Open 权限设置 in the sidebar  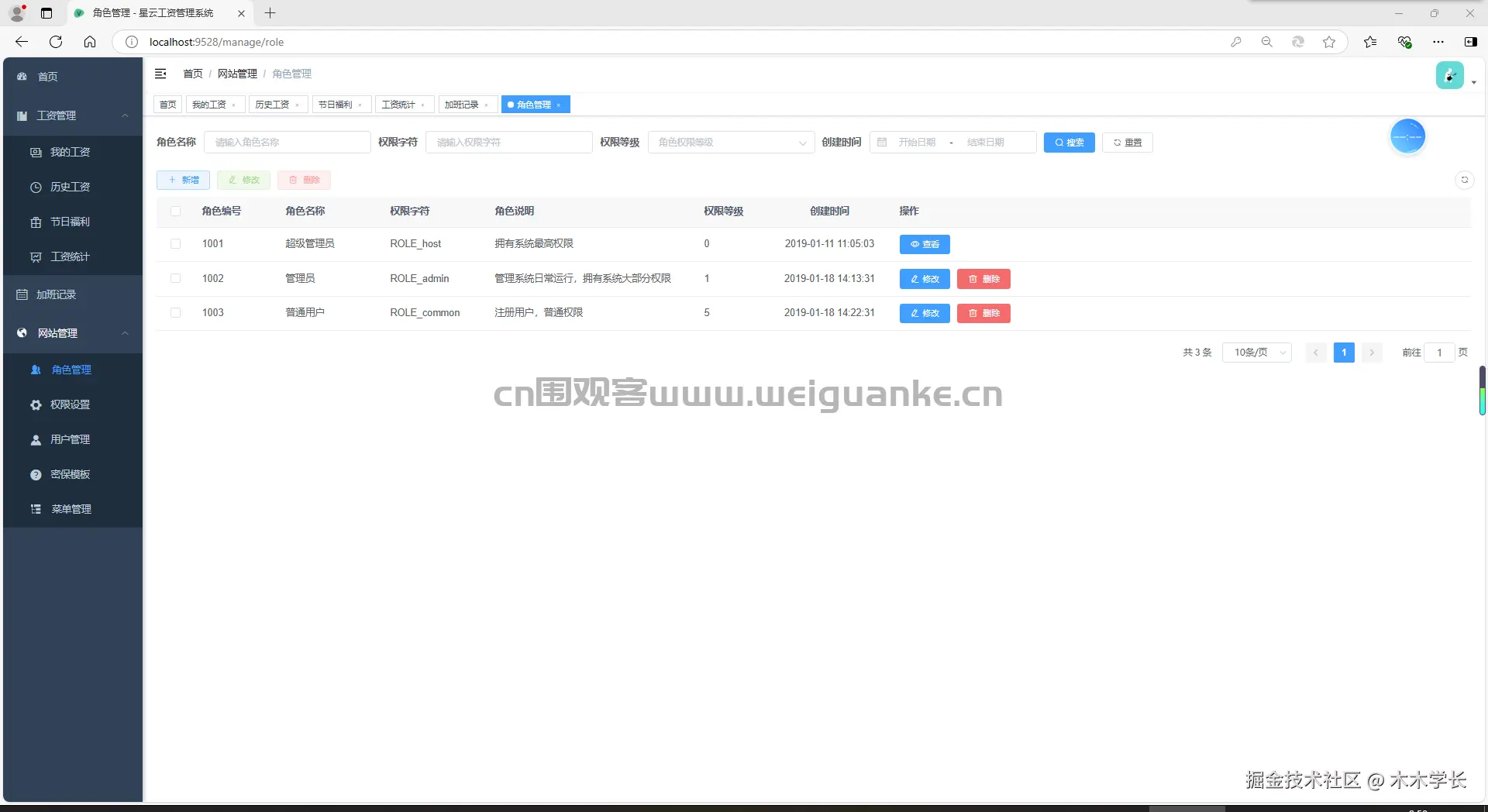click(73, 404)
